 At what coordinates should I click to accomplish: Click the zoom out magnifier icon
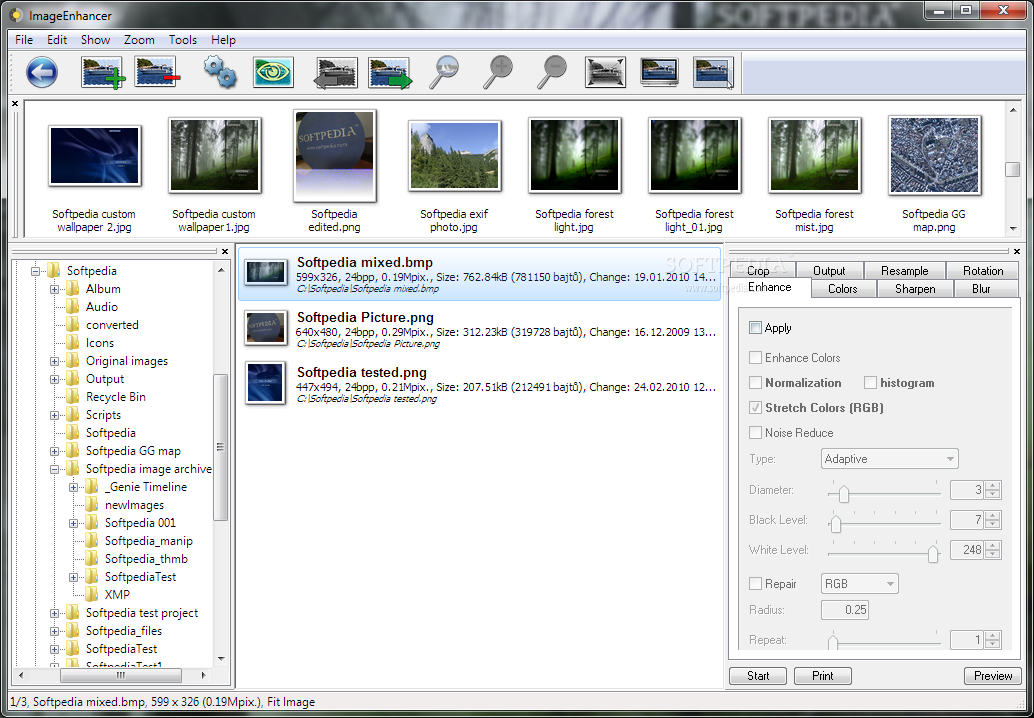tap(551, 73)
